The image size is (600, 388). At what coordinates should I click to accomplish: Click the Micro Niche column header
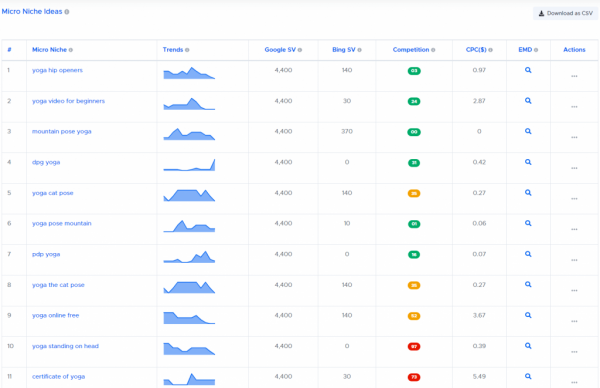[x=49, y=50]
